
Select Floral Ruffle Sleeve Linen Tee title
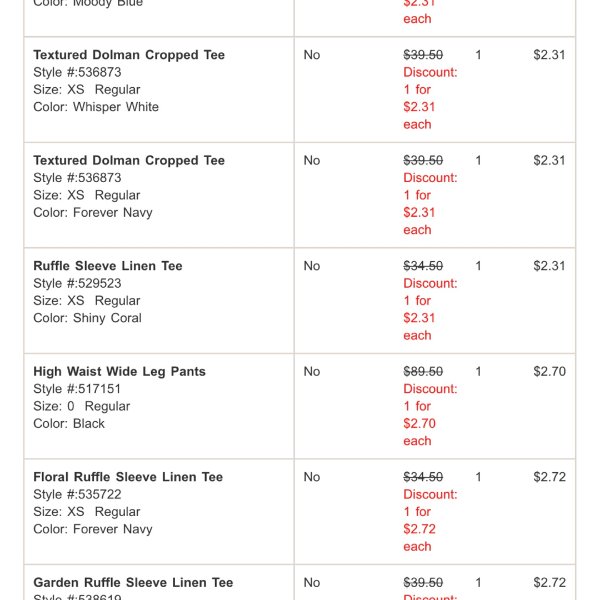pos(128,477)
